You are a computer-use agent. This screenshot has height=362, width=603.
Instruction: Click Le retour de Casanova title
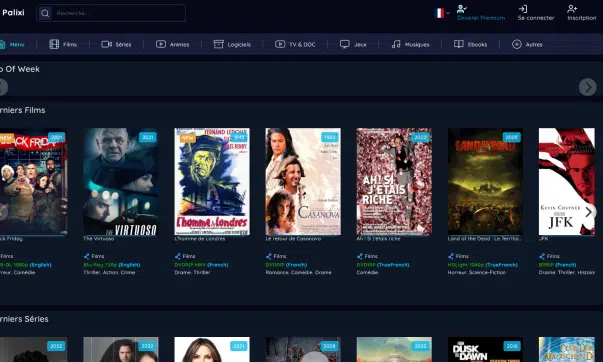pyautogui.click(x=293, y=239)
